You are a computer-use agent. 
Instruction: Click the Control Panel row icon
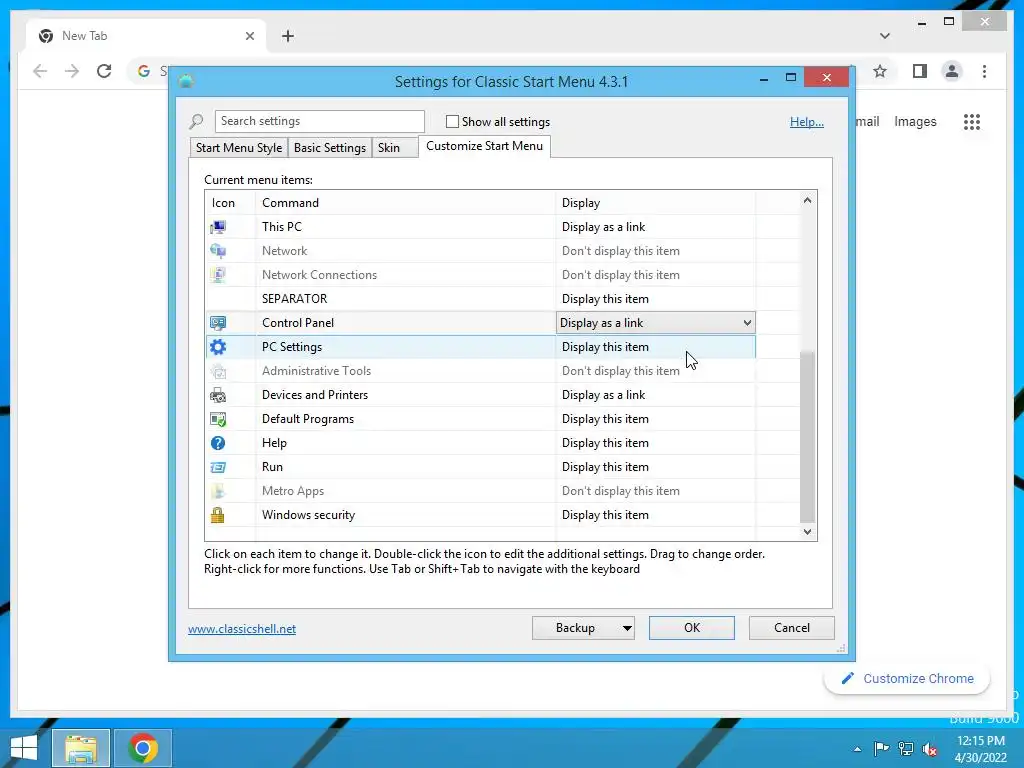(217, 323)
